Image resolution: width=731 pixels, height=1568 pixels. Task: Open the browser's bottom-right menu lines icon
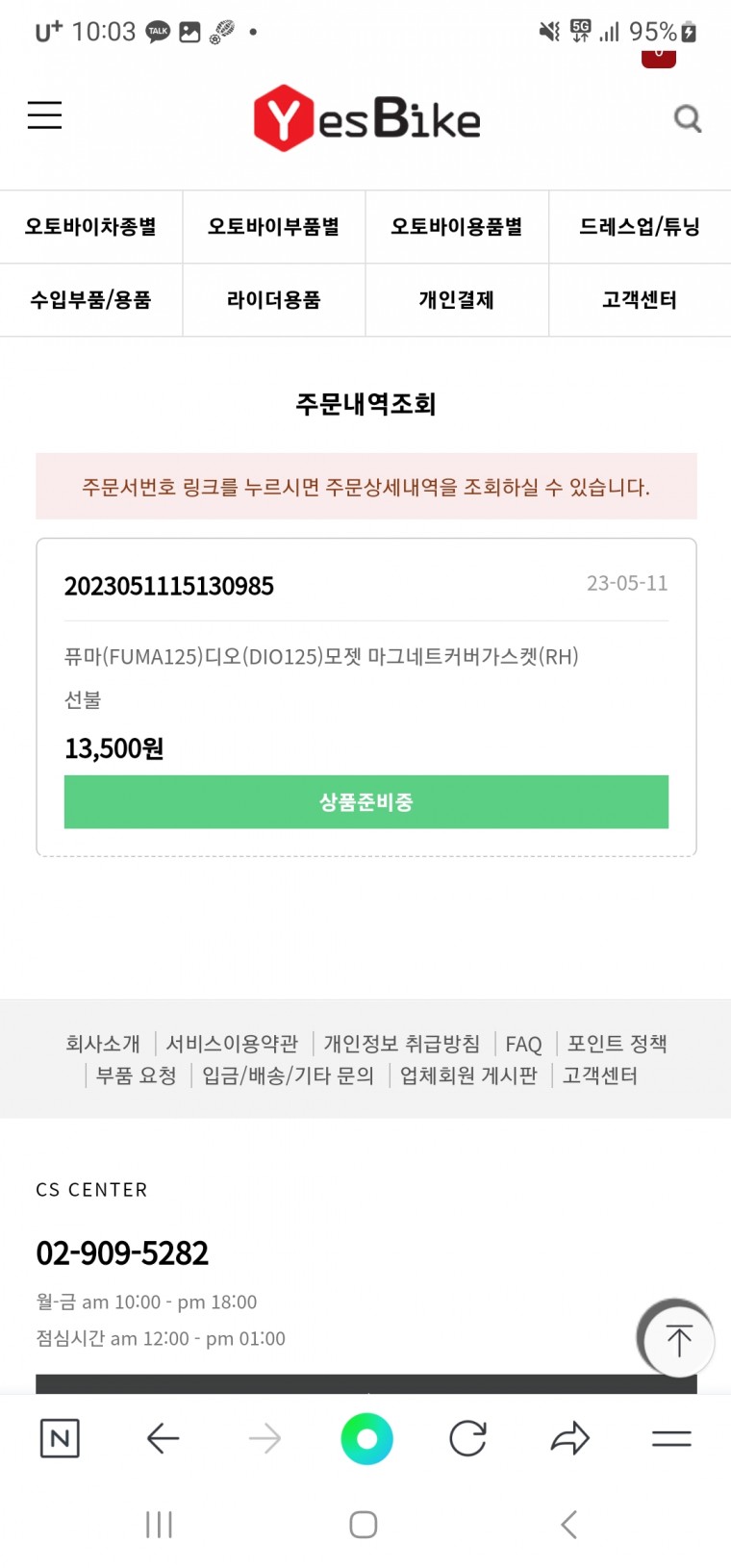[x=671, y=1438]
